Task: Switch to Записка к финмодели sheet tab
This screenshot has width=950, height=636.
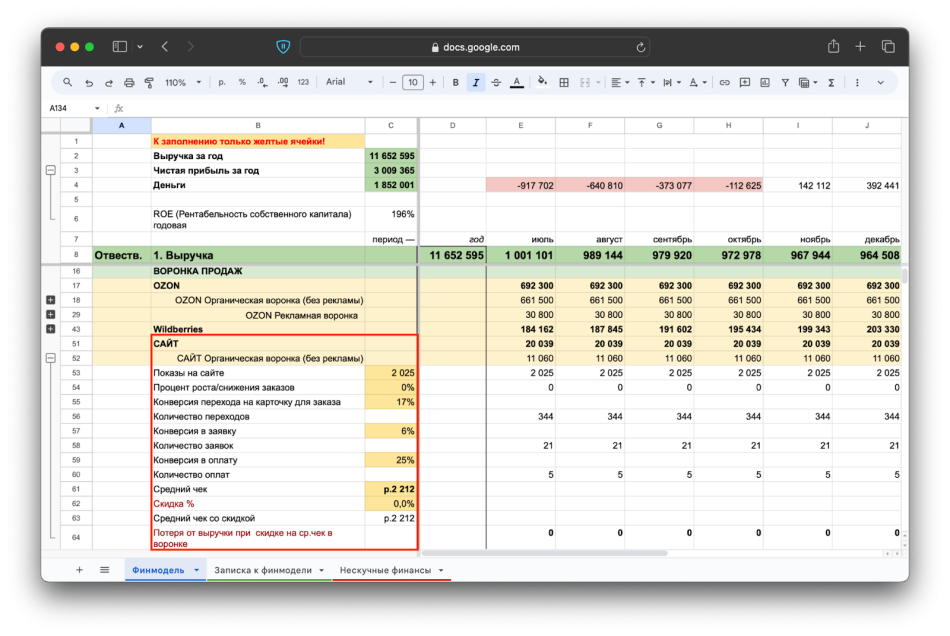Action: pyautogui.click(x=263, y=570)
